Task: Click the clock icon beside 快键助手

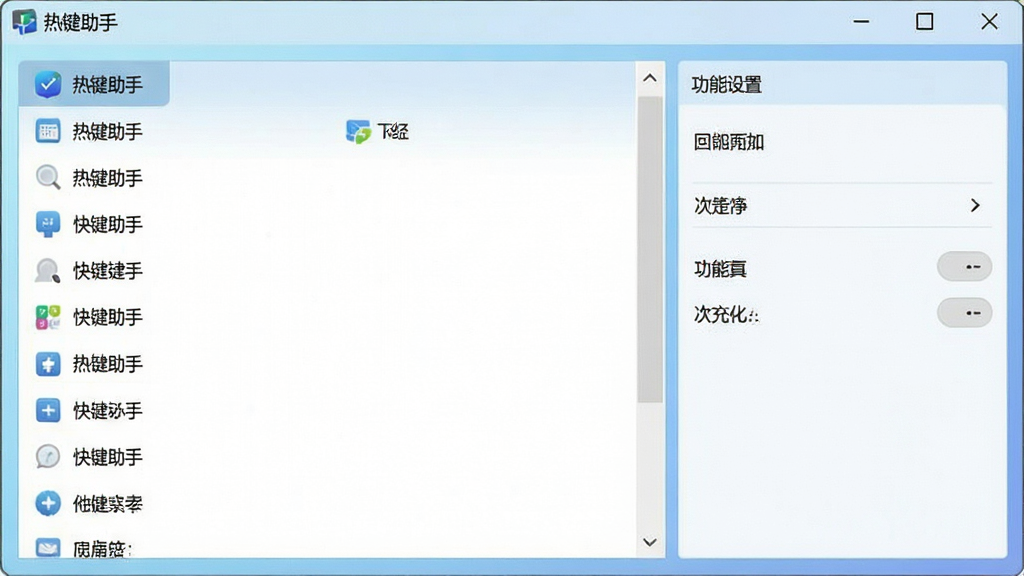Action: [x=48, y=456]
